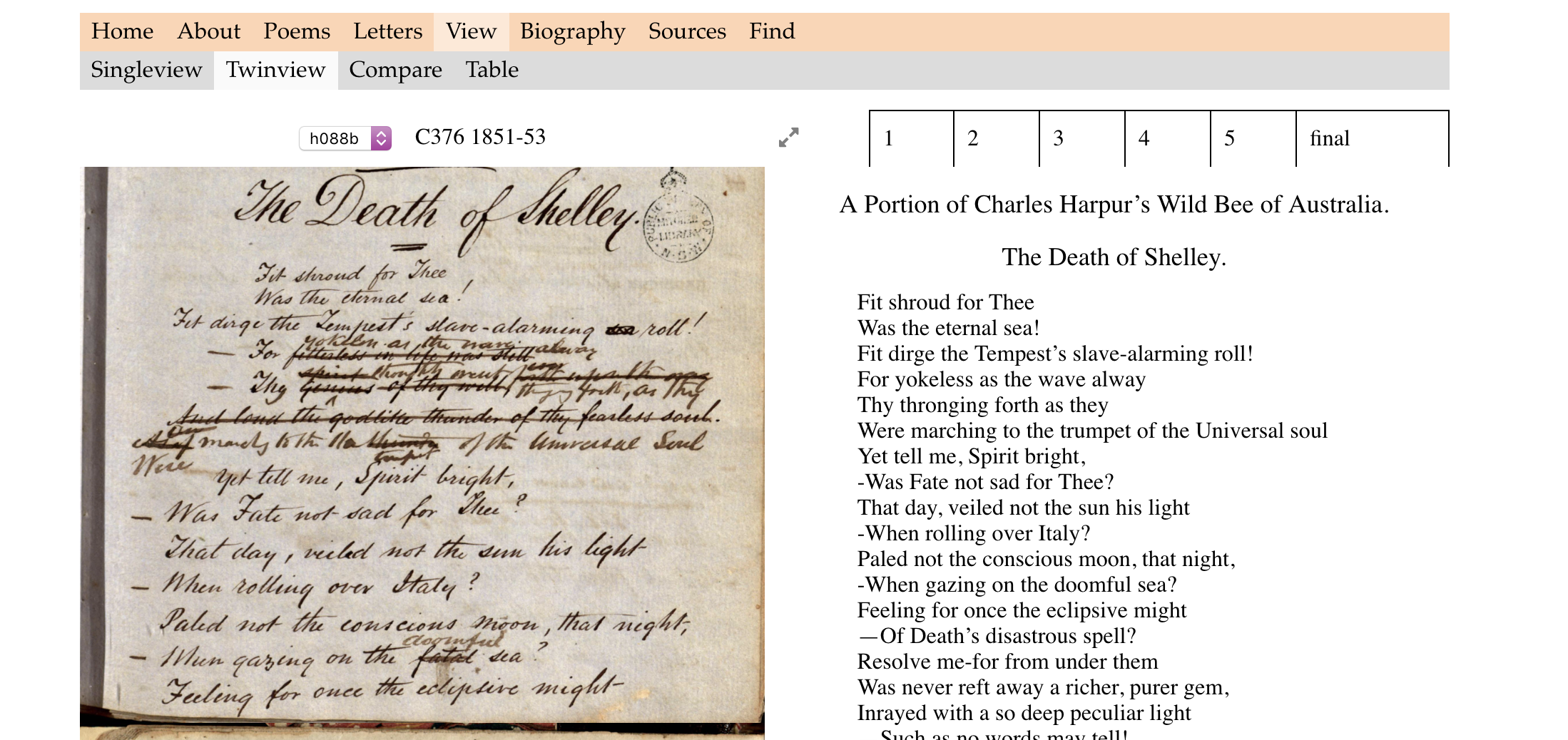Click the Find menu item
This screenshot has width=1568, height=740.
coord(771,31)
